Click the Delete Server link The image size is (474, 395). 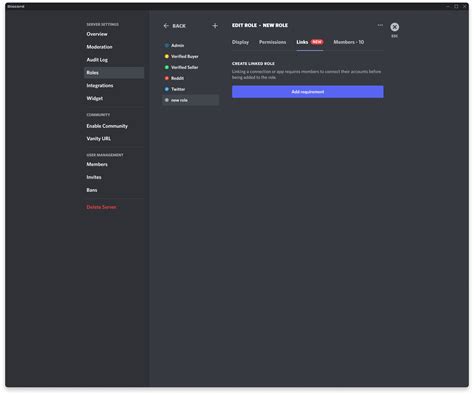pyautogui.click(x=101, y=207)
